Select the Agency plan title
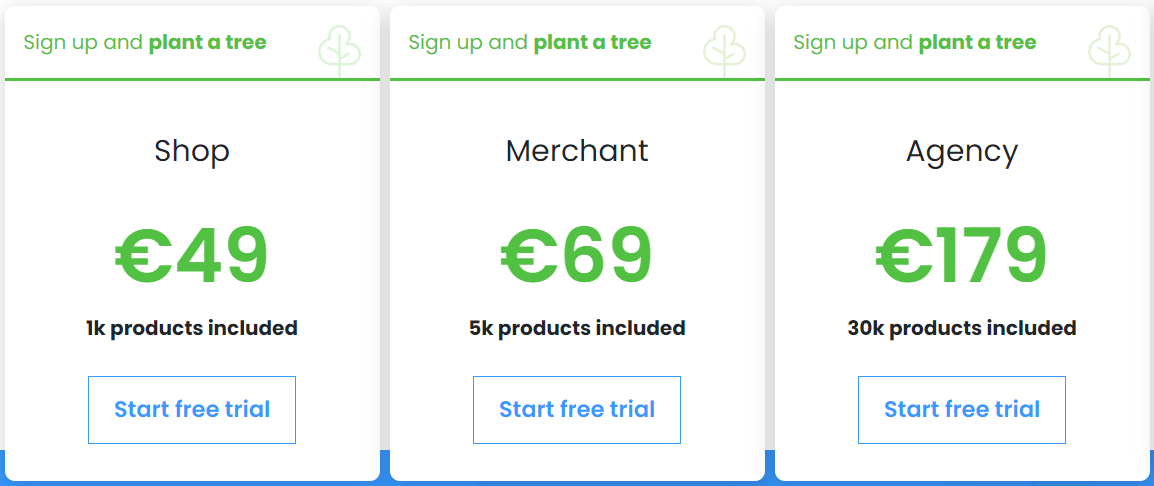The height and width of the screenshot is (486, 1154). [962, 153]
